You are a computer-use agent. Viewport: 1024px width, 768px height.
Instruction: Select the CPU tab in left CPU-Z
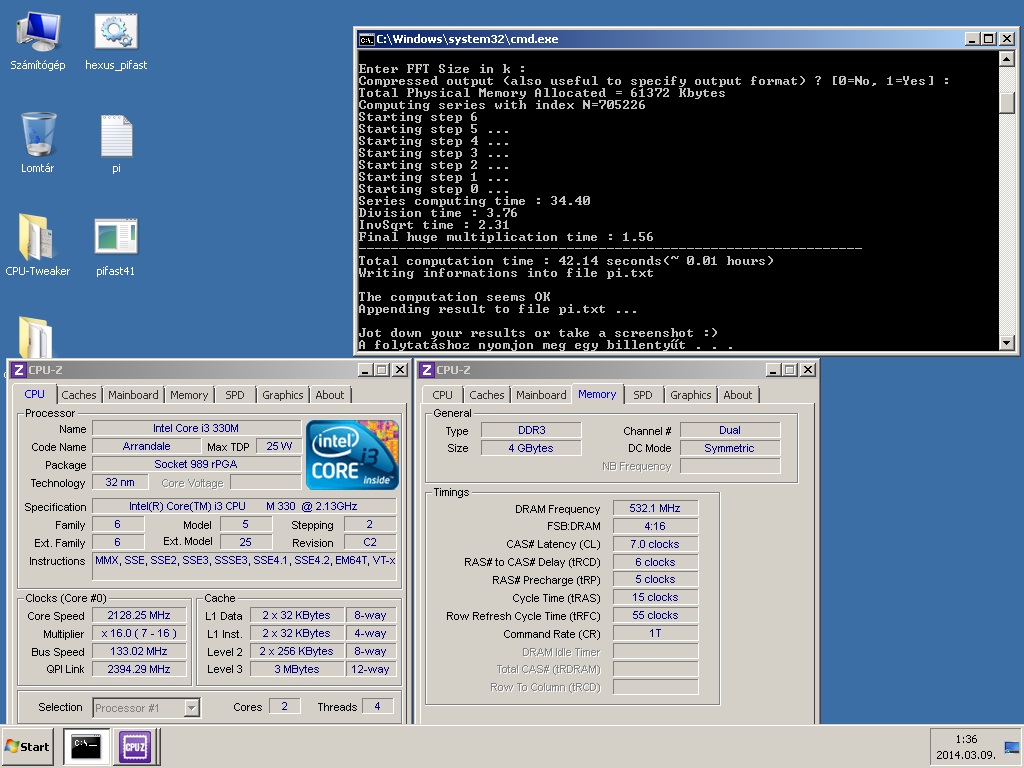[x=35, y=394]
